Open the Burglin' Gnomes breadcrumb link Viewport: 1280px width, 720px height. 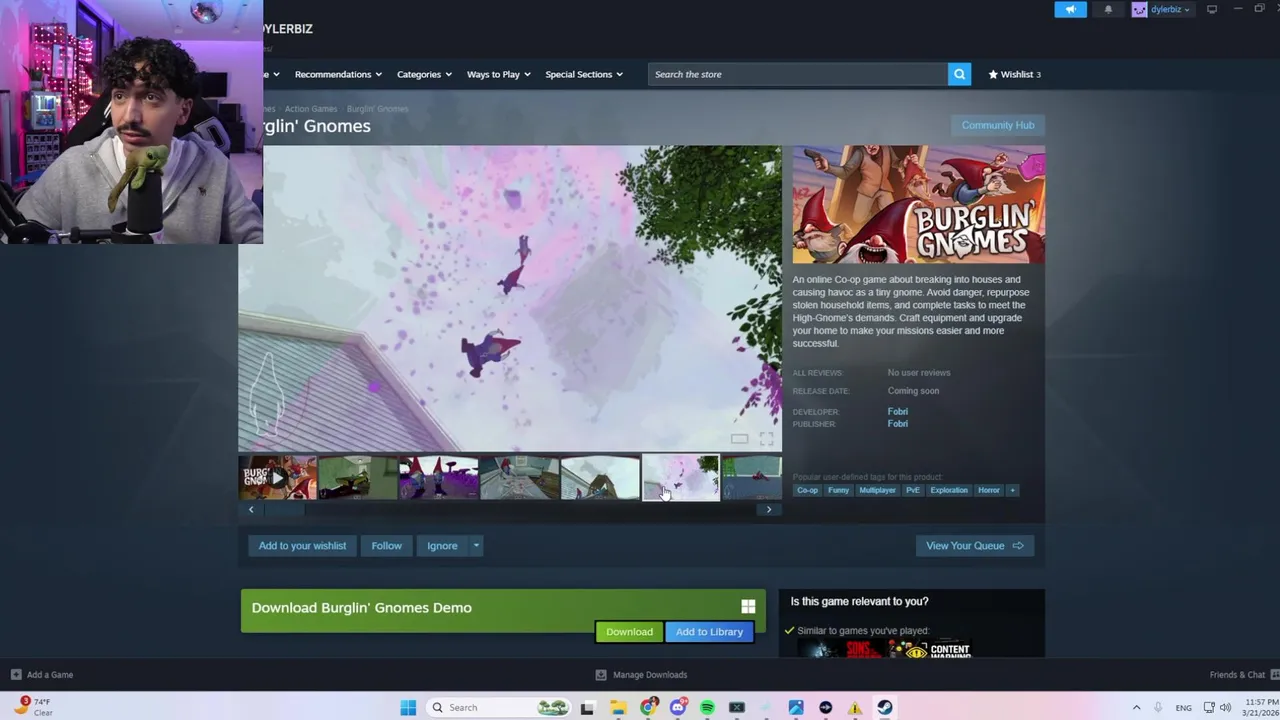[x=377, y=109]
